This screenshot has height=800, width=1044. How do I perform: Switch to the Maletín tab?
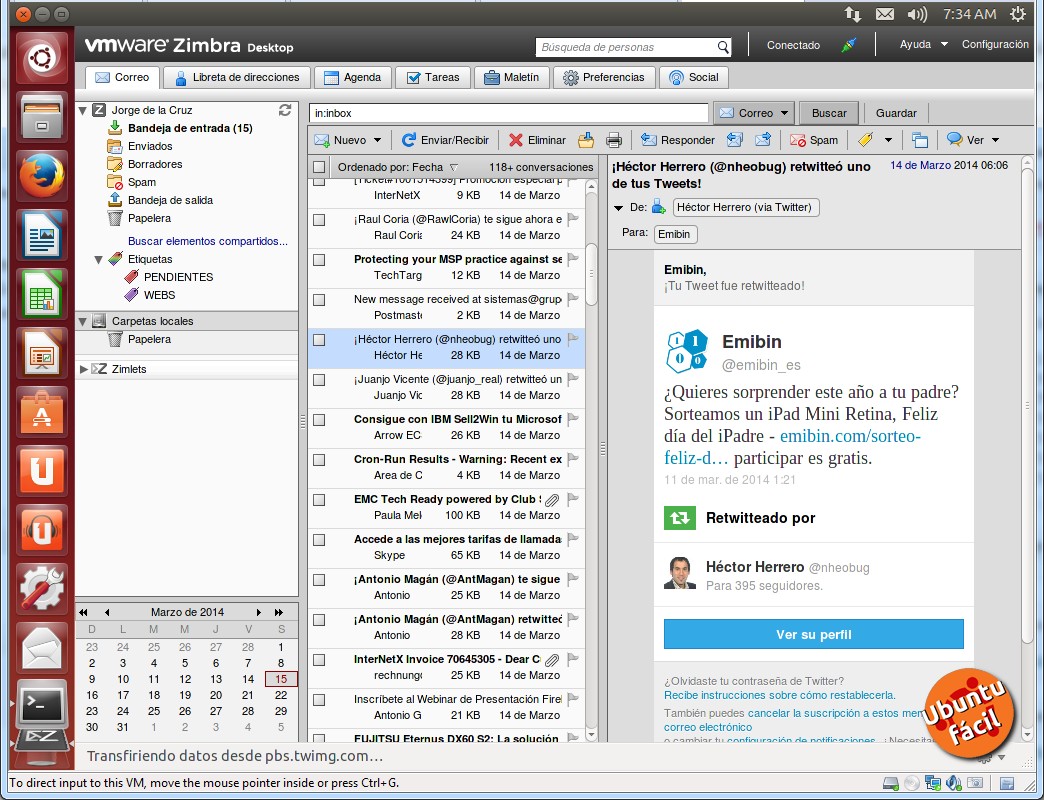tap(511, 77)
